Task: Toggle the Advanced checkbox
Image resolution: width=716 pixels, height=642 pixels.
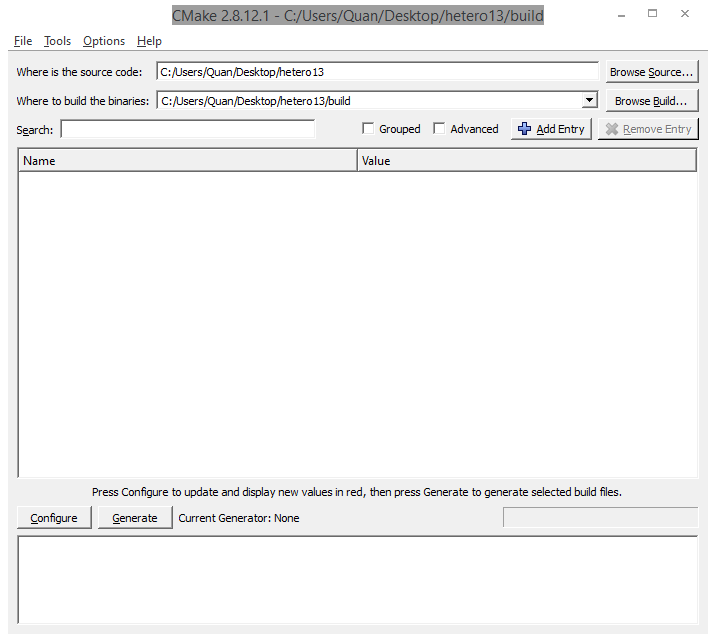Action: tap(439, 129)
